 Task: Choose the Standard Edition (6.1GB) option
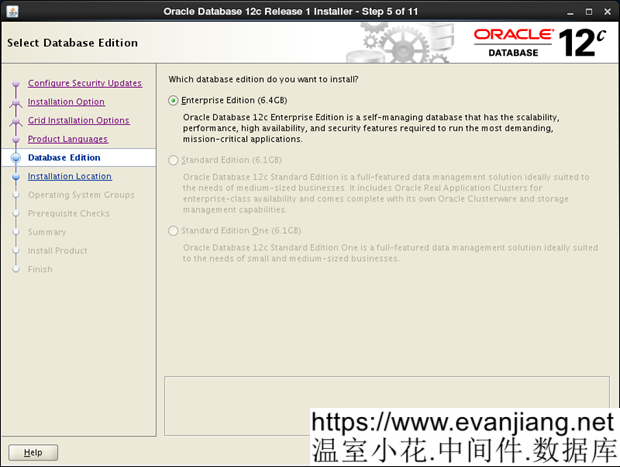click(x=174, y=160)
